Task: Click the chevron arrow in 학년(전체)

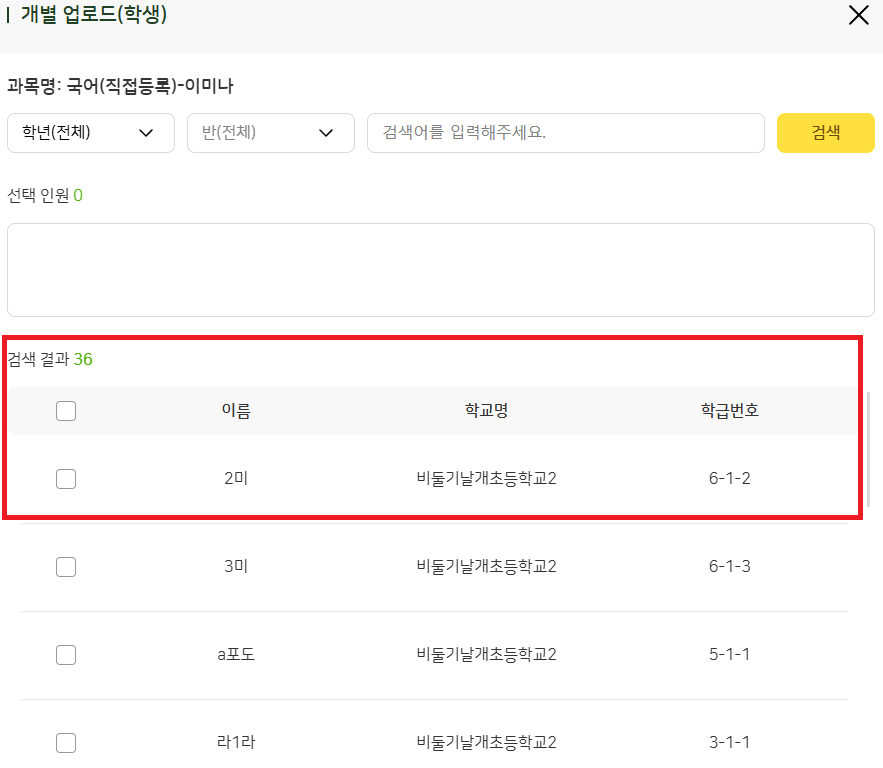Action: click(x=146, y=133)
